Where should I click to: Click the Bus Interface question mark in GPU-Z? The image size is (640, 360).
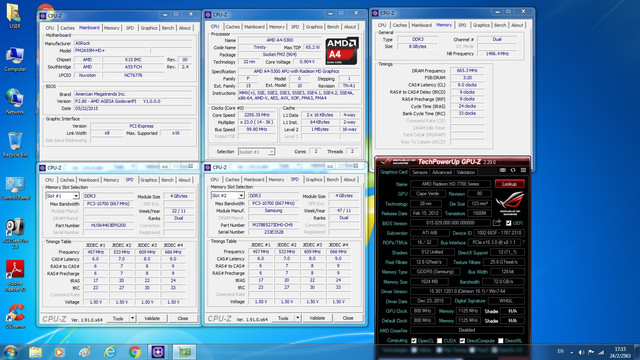(x=524, y=242)
